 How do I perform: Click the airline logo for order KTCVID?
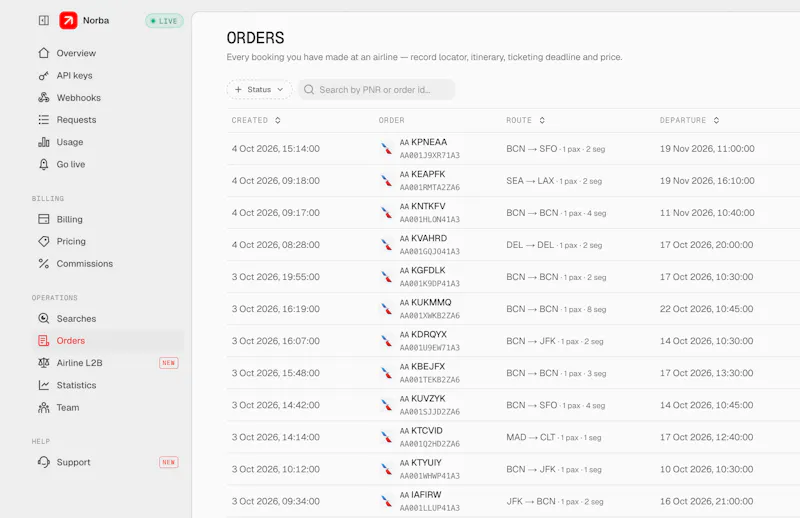pyautogui.click(x=386, y=437)
